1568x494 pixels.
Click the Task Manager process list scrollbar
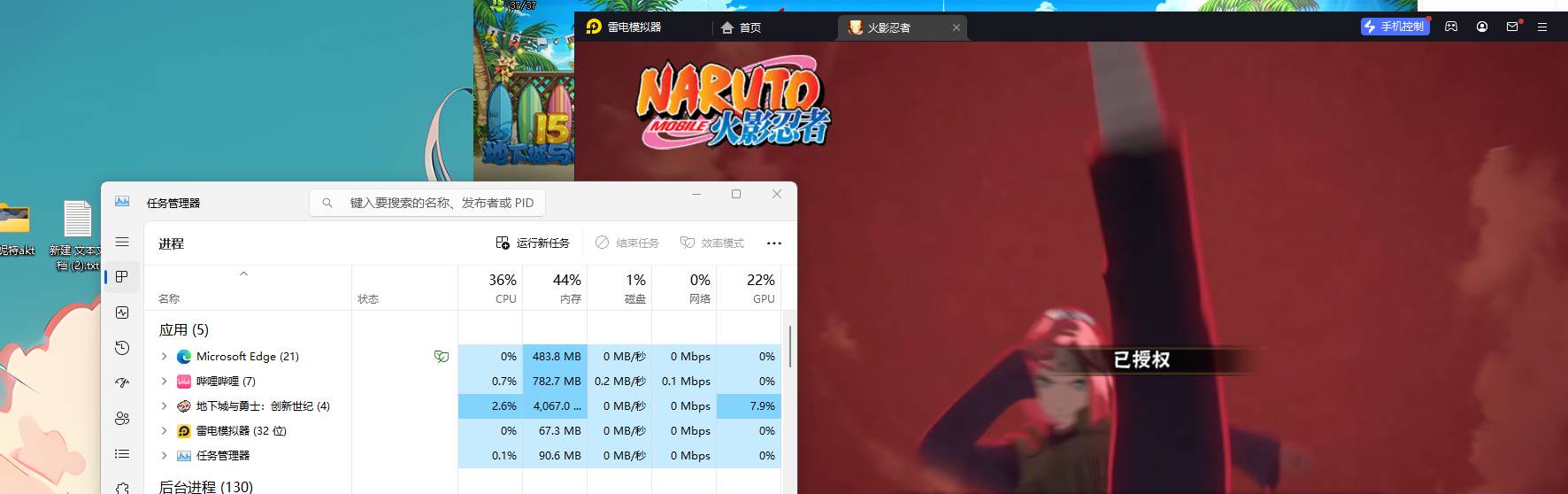(x=789, y=347)
